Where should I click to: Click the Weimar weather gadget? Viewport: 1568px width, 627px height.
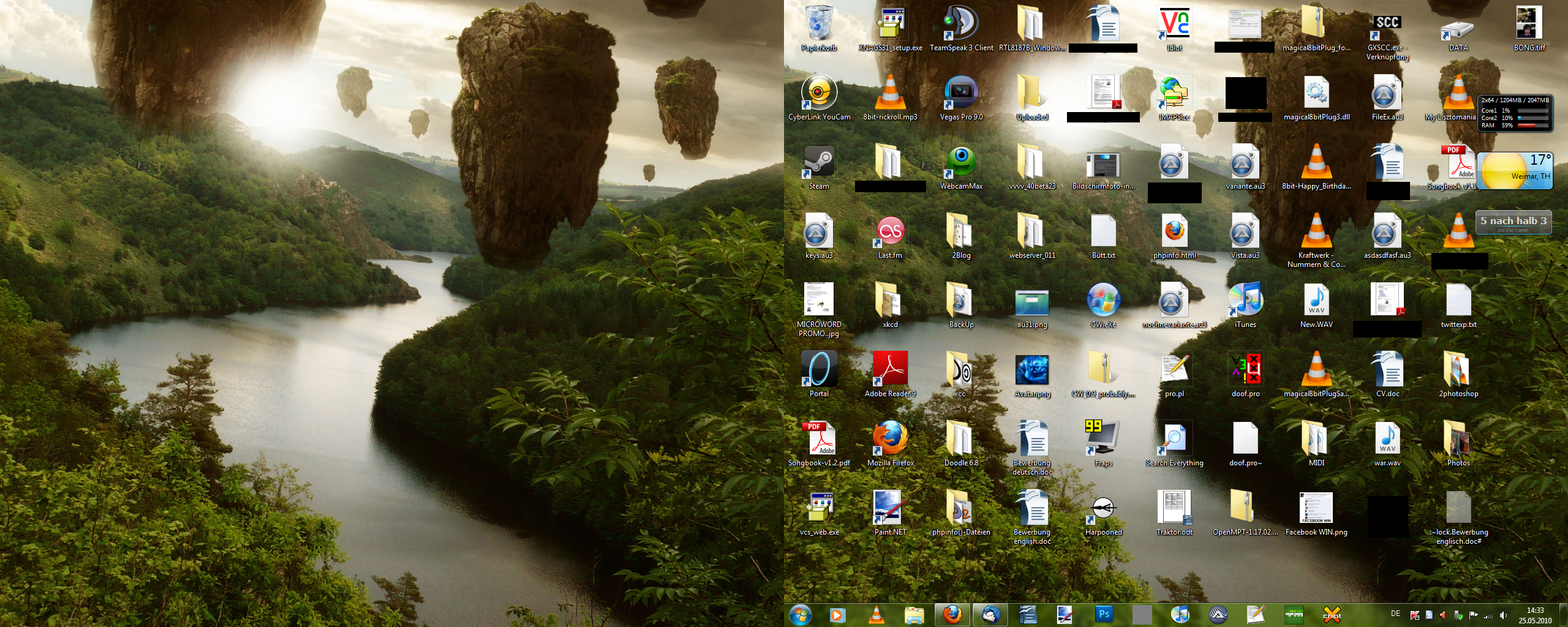pyautogui.click(x=1514, y=171)
